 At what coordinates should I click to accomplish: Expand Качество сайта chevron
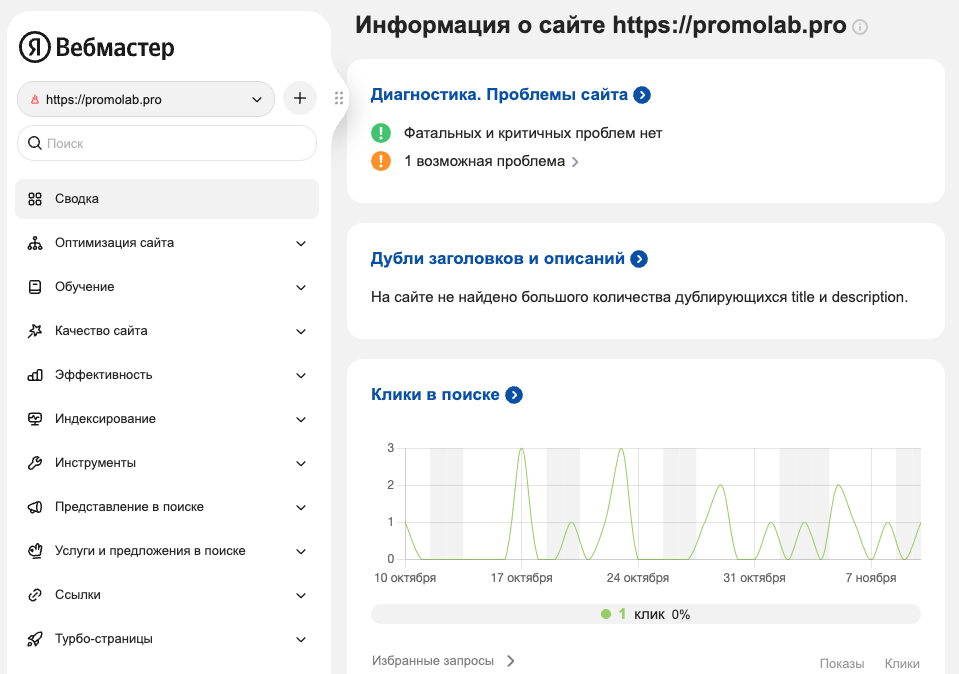click(301, 331)
